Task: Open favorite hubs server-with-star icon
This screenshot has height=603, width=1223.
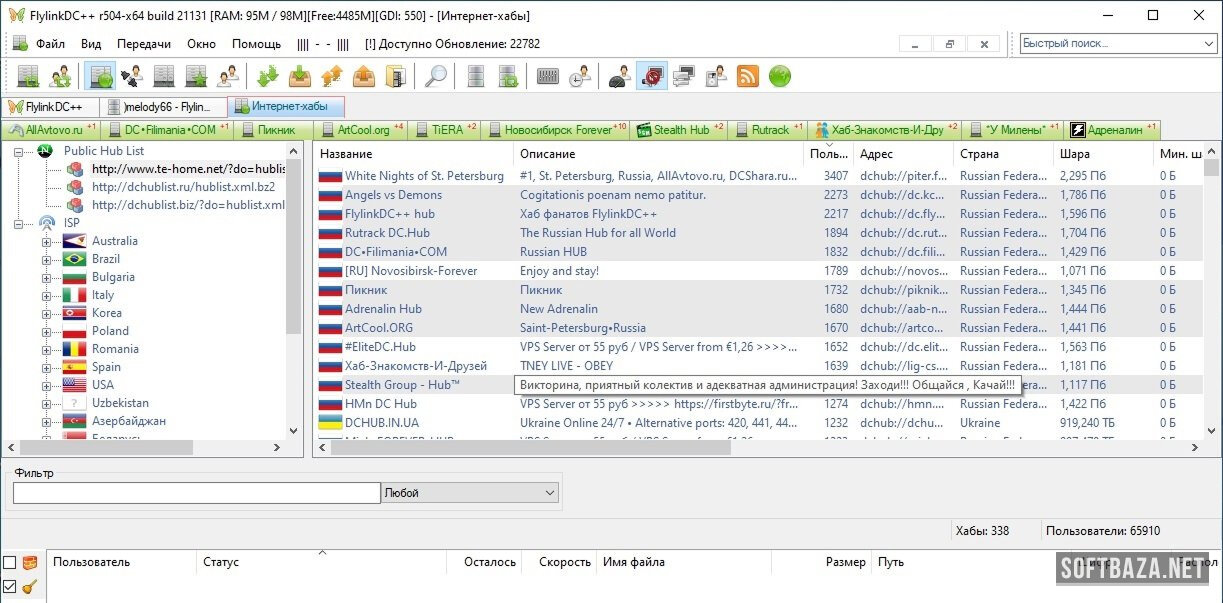Action: click(x=196, y=76)
